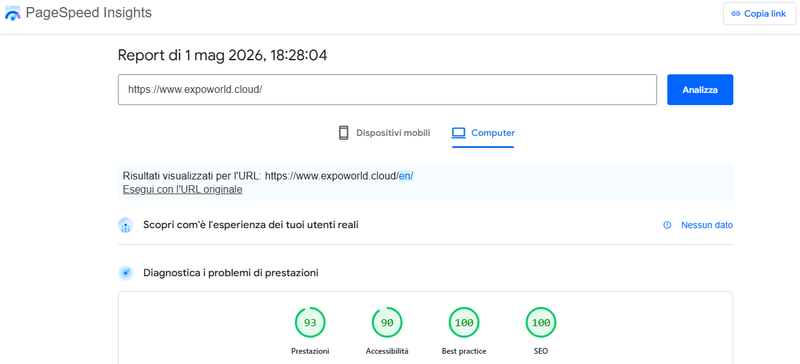
Task: Click the Analizza button
Action: 700,90
